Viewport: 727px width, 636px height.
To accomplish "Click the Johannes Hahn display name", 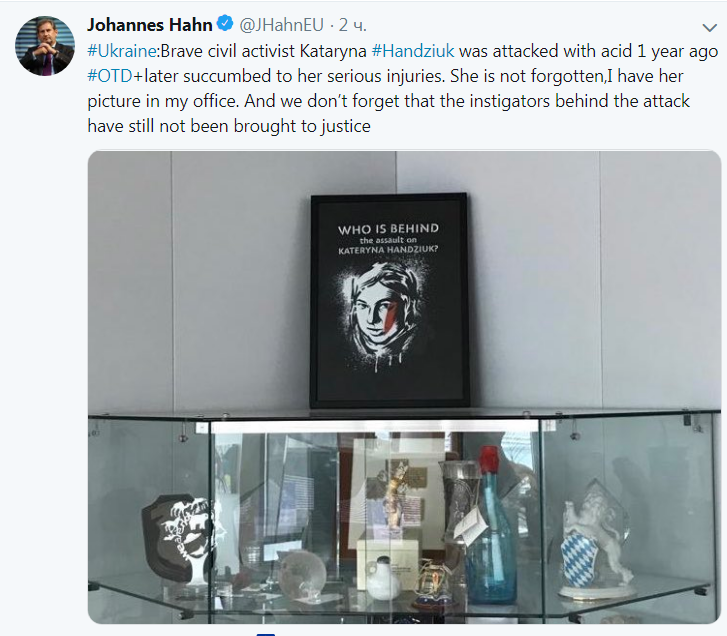I will (x=149, y=25).
